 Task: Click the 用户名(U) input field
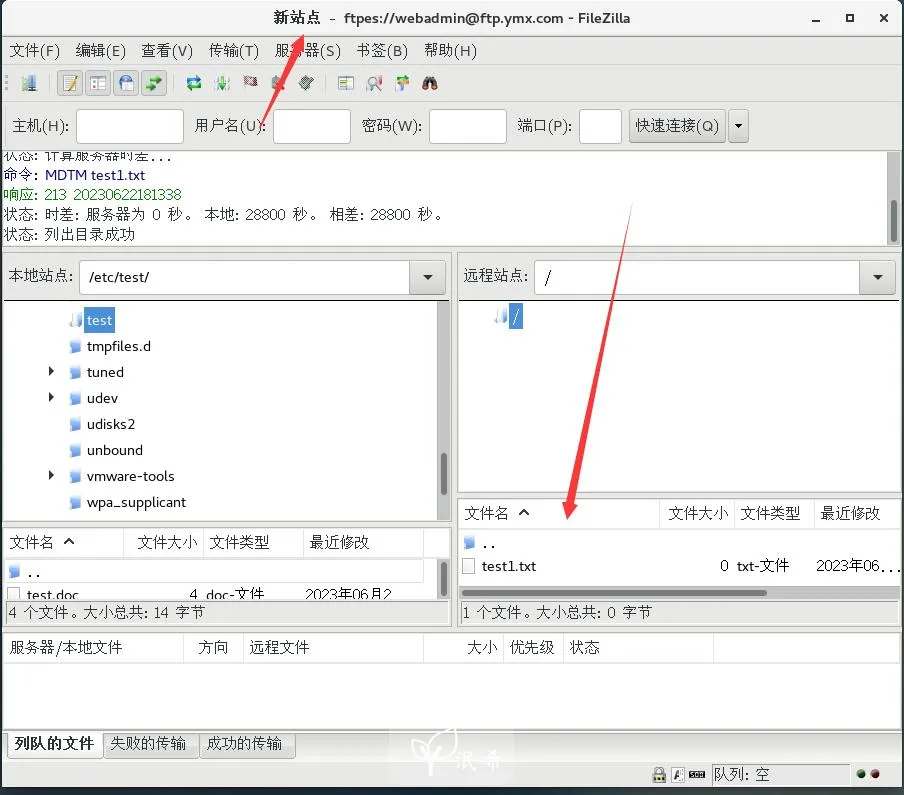tap(312, 126)
